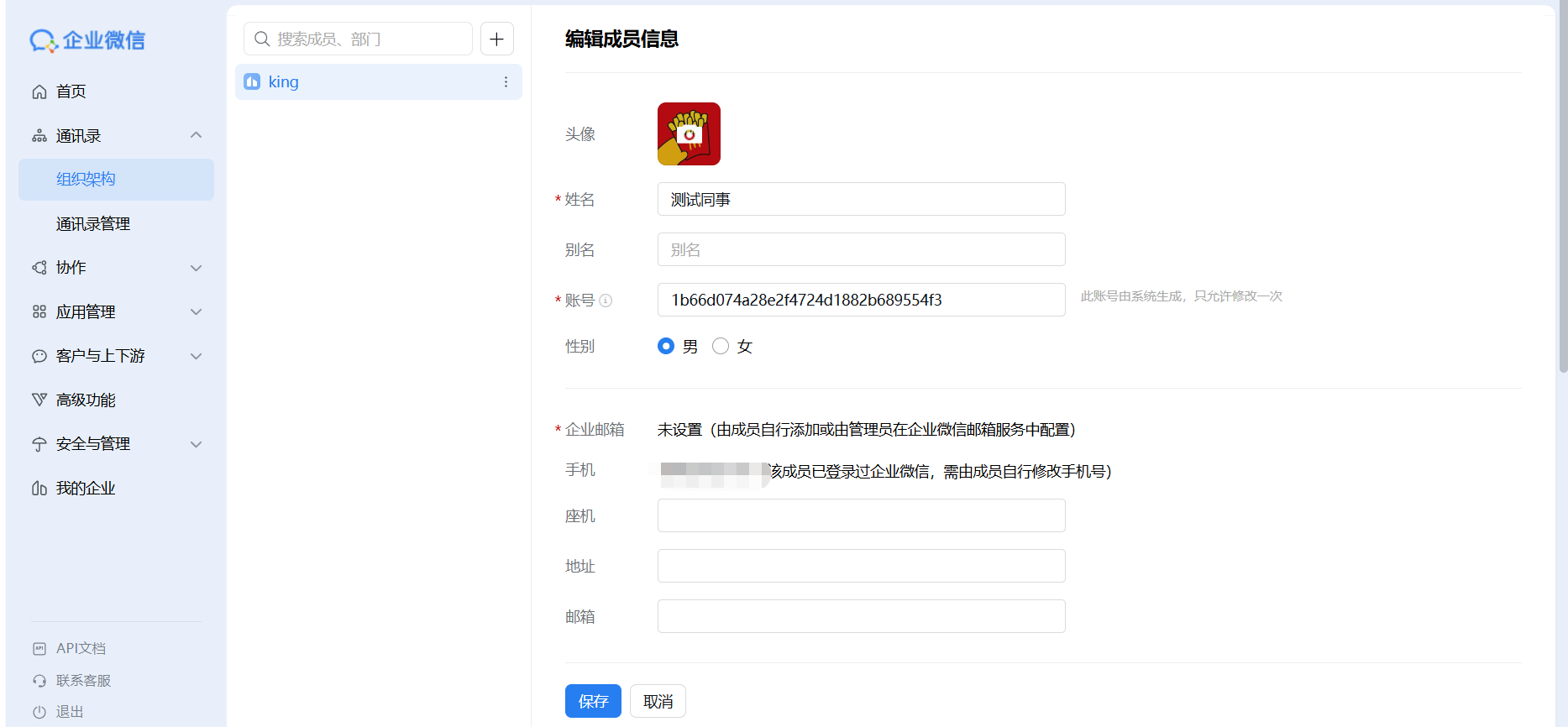Focus the 地址 input field

(862, 566)
